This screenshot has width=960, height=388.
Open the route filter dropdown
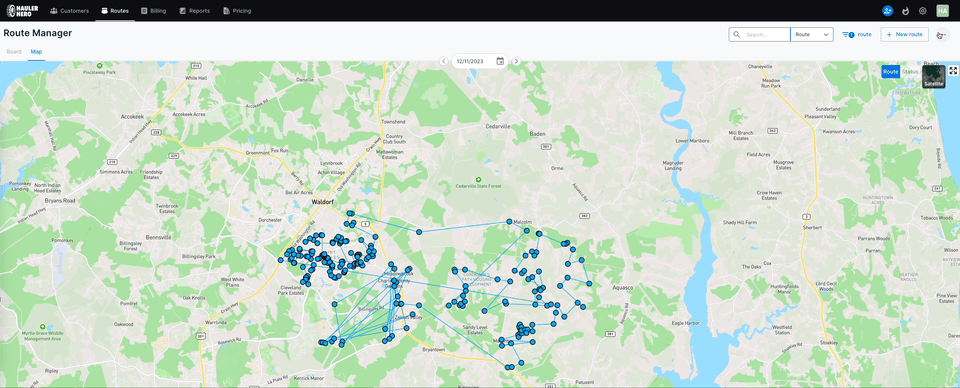(857, 34)
